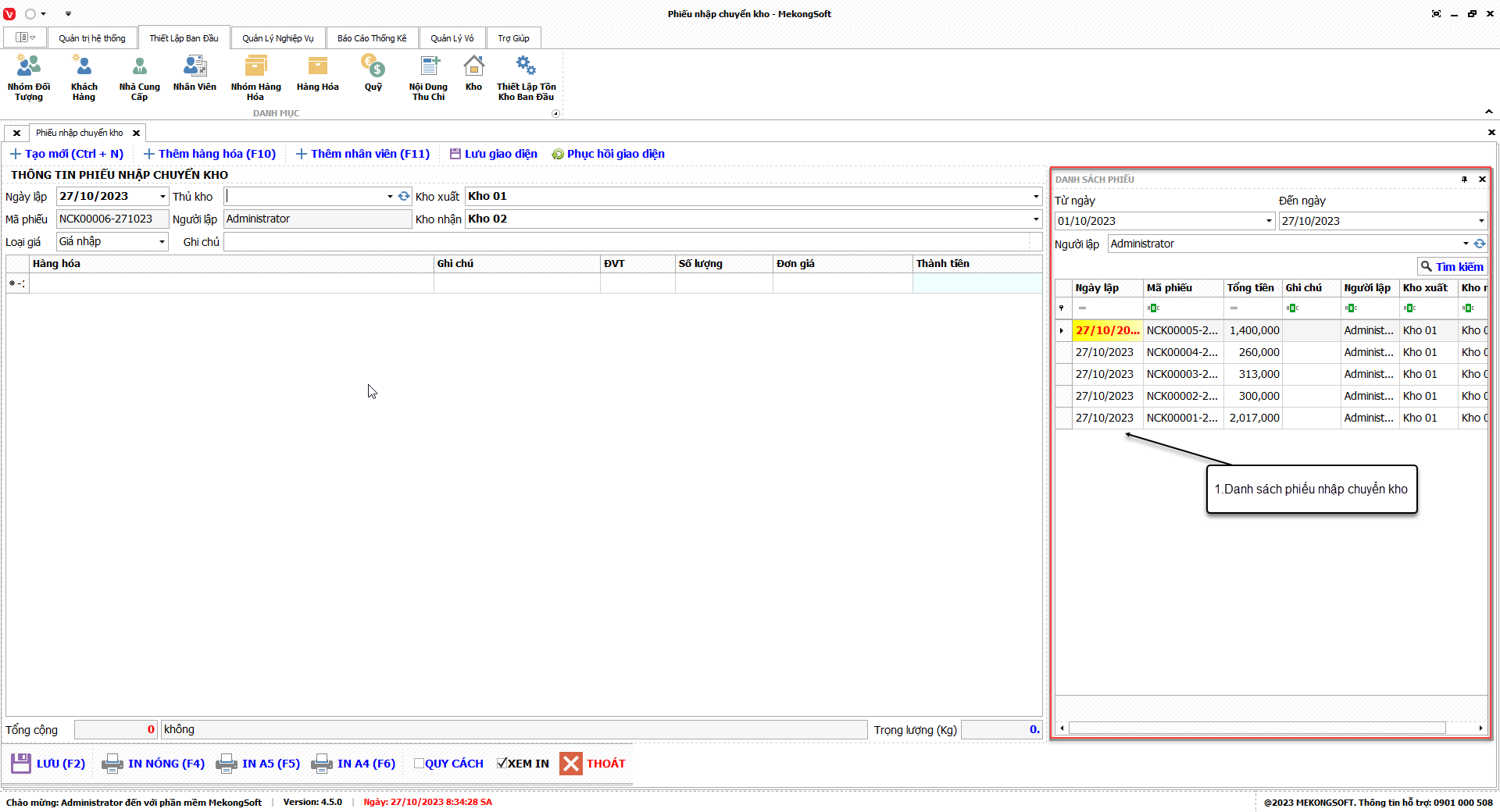
Task: Uncheck the XEM IN checkbox
Action: tap(502, 764)
